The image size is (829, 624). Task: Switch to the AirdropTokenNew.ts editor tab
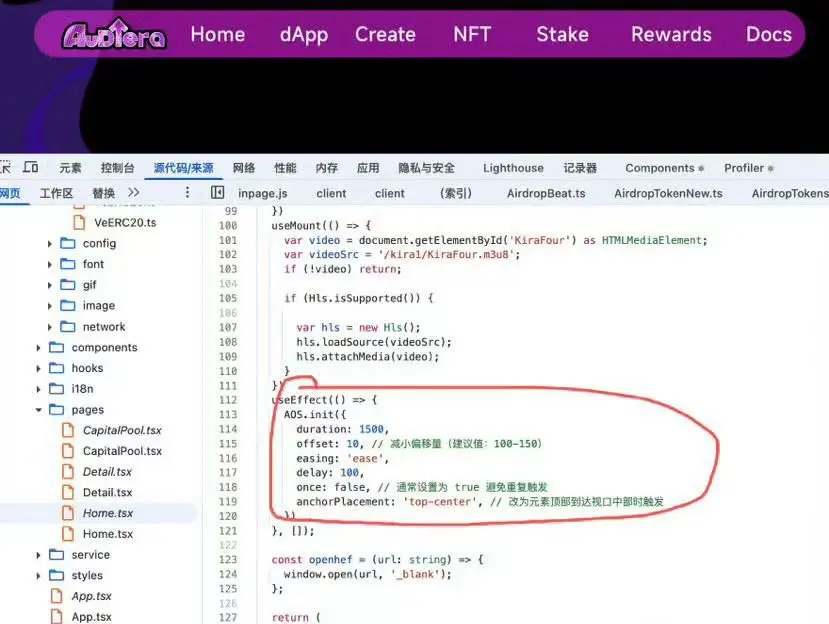tap(668, 194)
